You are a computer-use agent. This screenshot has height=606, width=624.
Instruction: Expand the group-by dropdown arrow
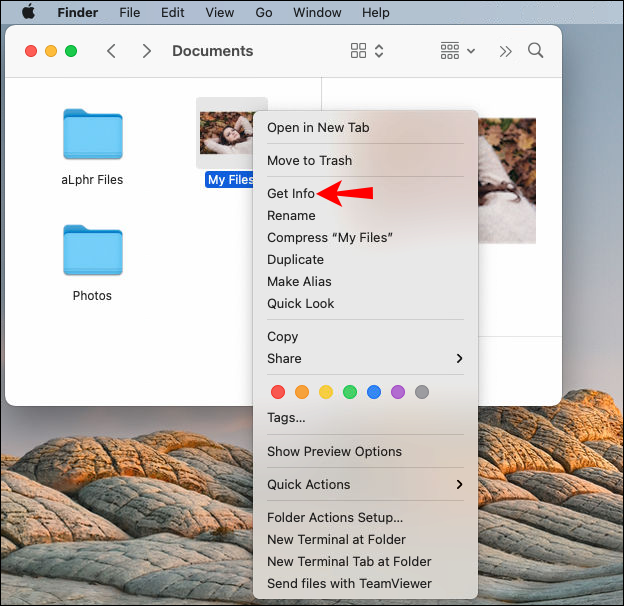pos(471,51)
